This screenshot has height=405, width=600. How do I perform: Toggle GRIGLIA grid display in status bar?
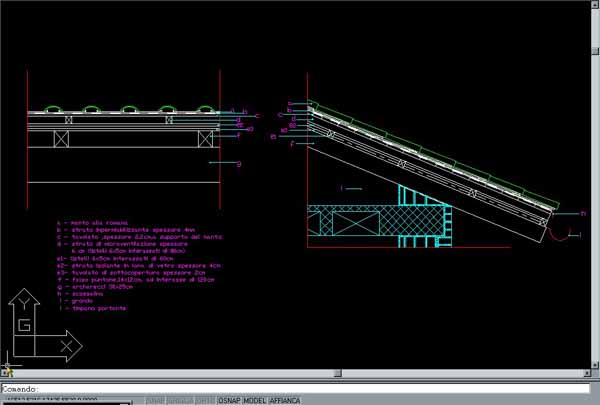179,400
